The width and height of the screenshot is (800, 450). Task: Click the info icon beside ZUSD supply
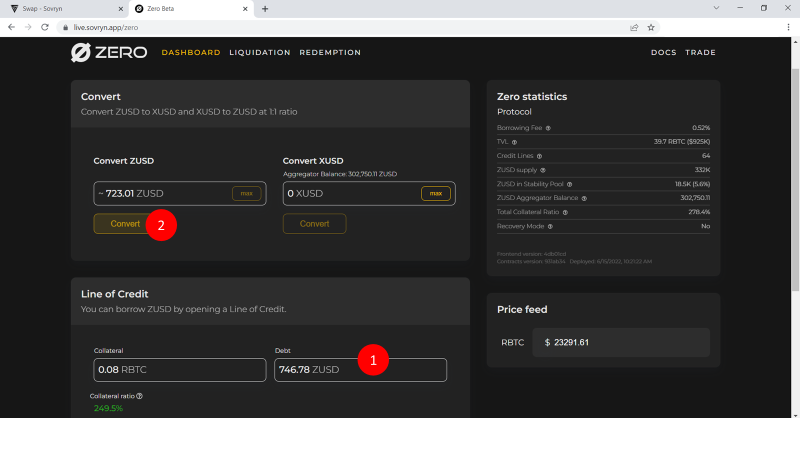pyautogui.click(x=543, y=170)
